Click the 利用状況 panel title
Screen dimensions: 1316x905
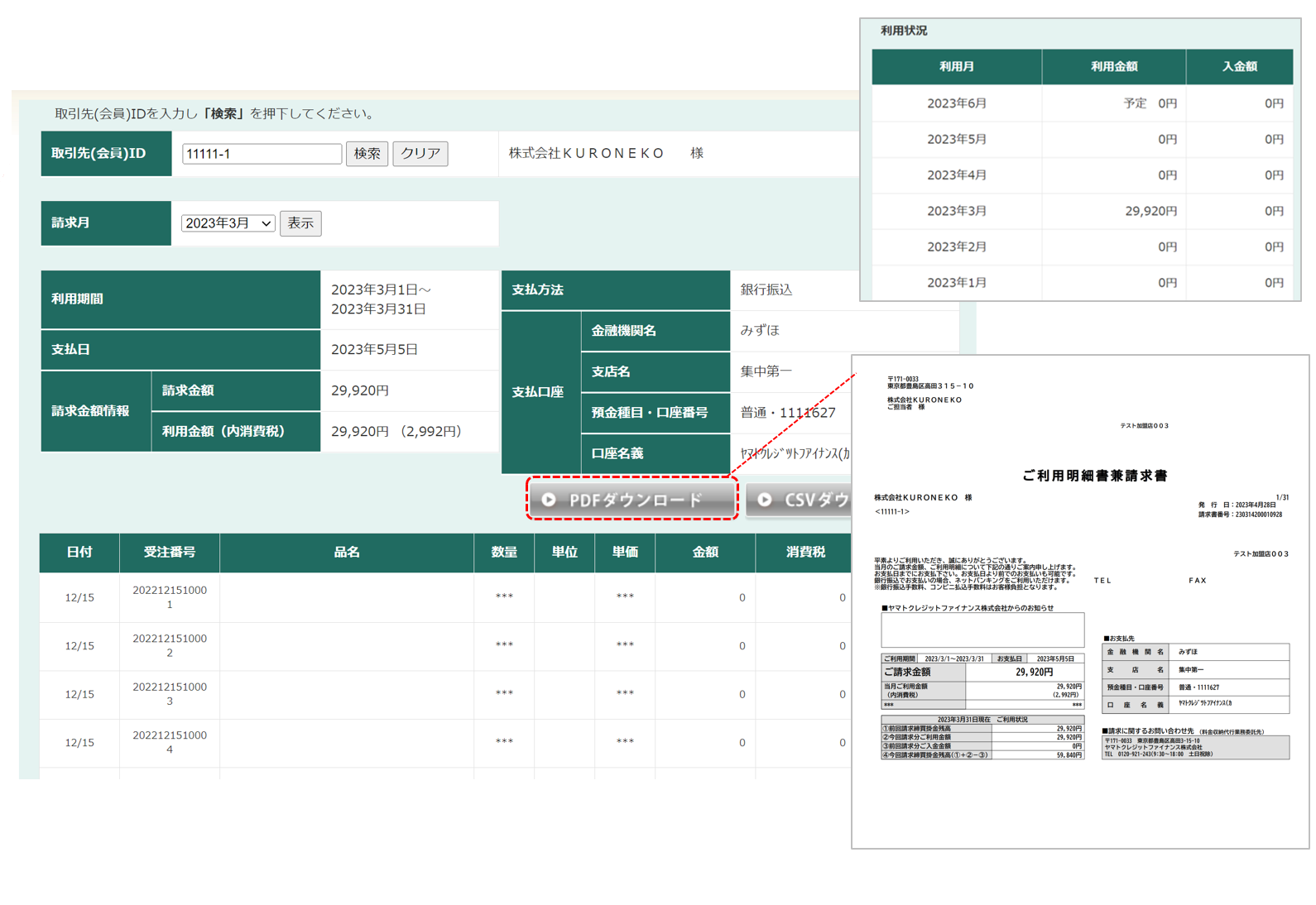point(904,31)
